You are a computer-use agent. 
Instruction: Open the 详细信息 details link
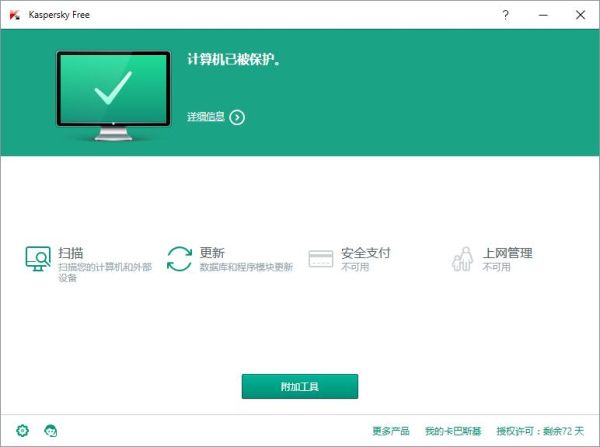pyautogui.click(x=206, y=117)
